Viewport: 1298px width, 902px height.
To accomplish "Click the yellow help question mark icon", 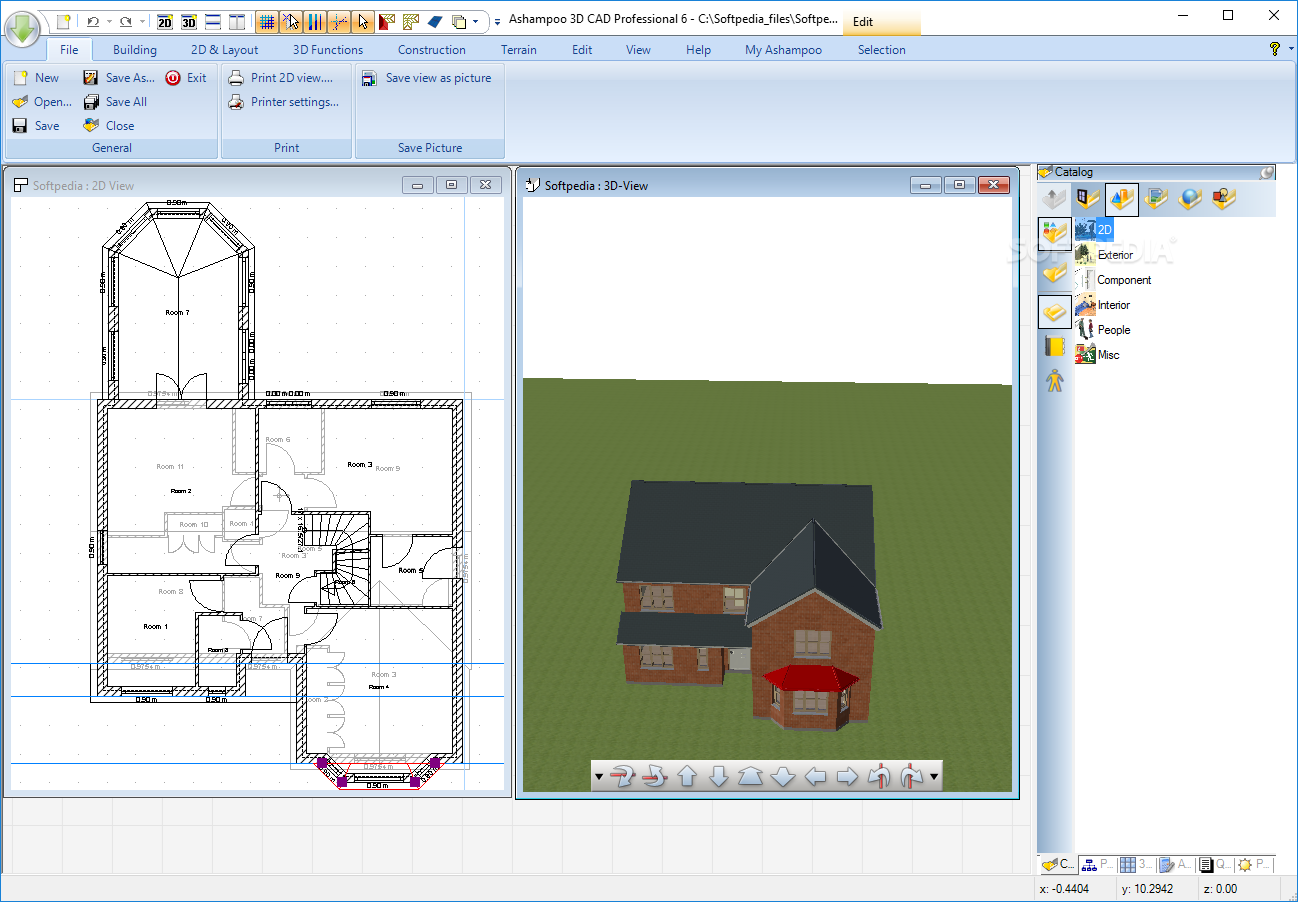I will coord(1275,49).
